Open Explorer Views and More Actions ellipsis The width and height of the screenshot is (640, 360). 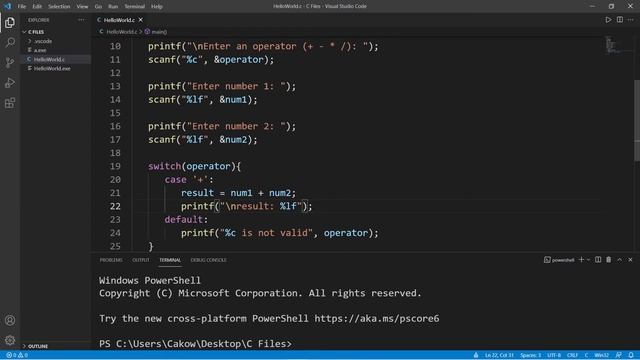(81, 20)
